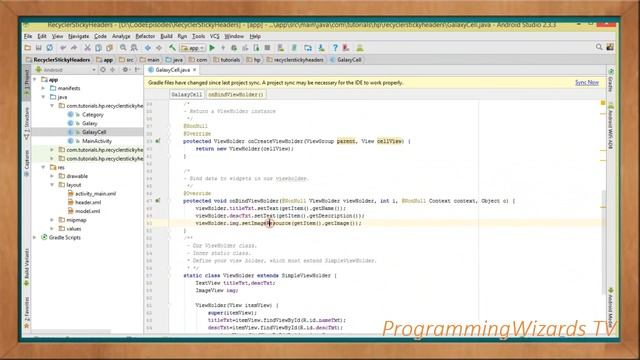Expand the values folder
640x360 pixels.
pos(52,229)
